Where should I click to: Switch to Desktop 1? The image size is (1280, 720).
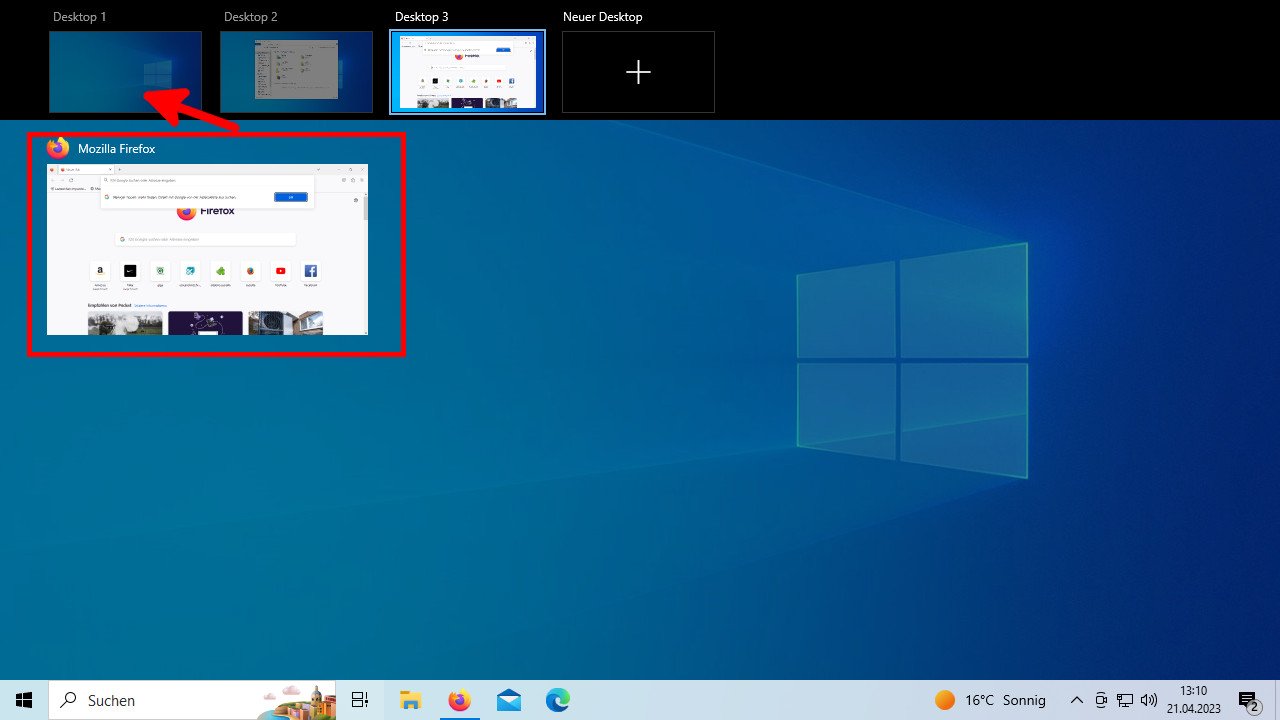125,71
